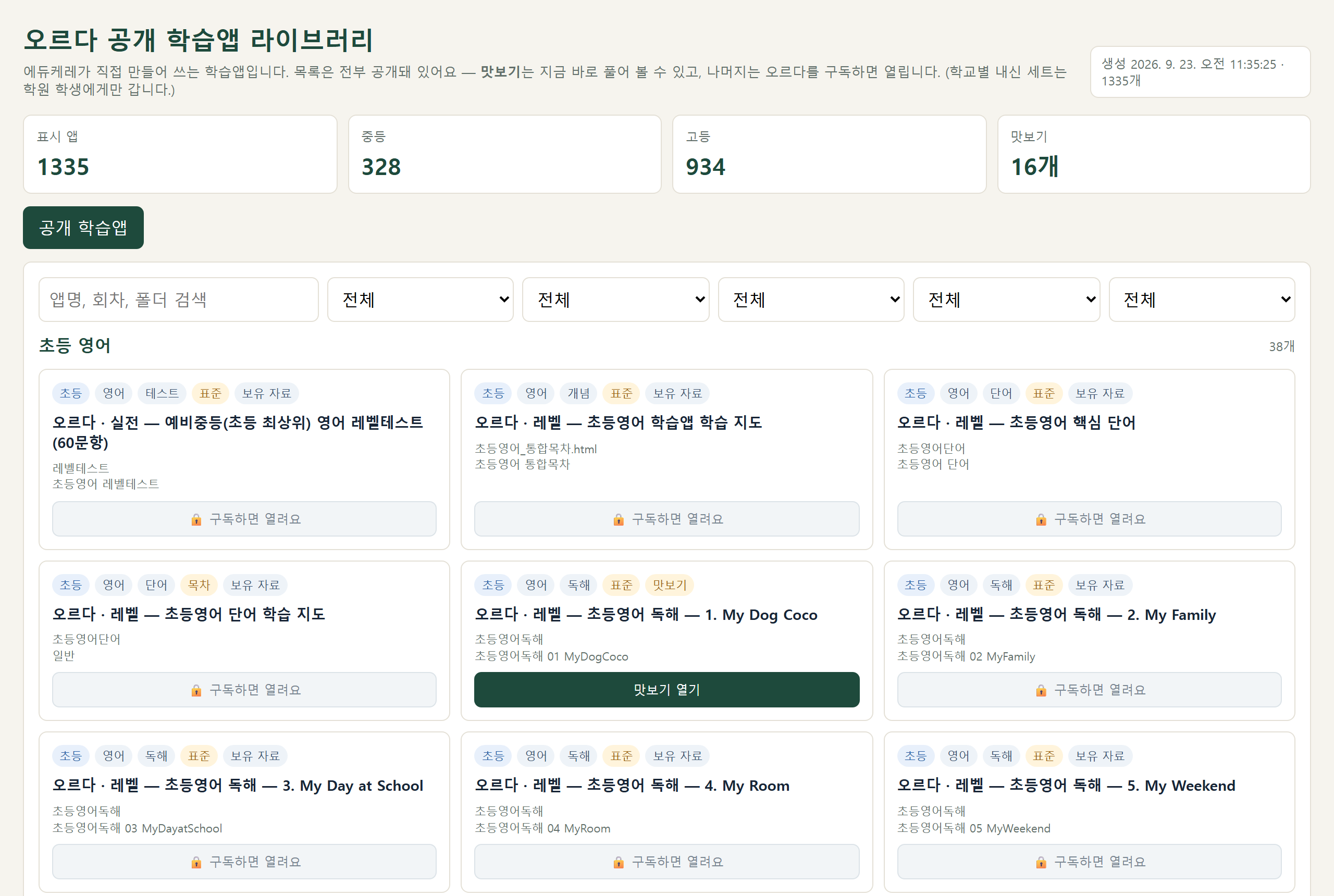
Task: Click the 맛보기 tag on My Dog Coco card
Action: point(670,584)
